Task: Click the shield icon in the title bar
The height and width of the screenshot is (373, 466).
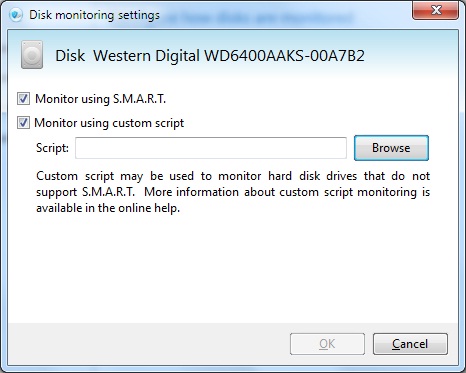Action: pyautogui.click(x=15, y=15)
